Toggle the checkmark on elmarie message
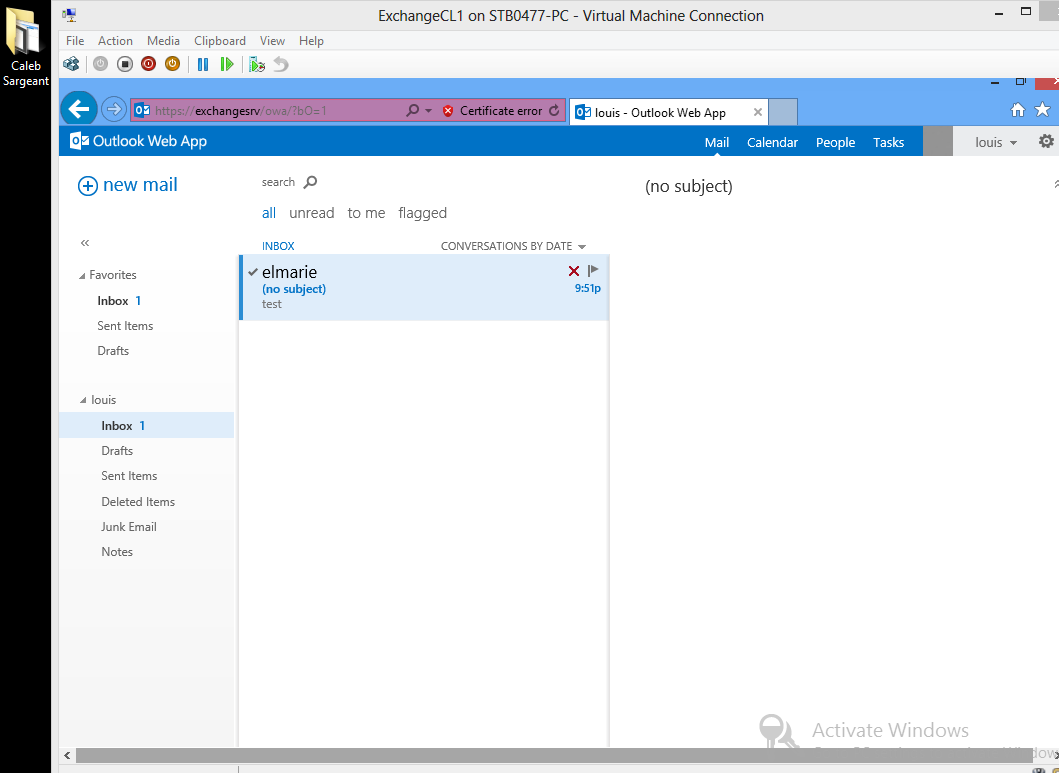This screenshot has height=773, width=1059. click(x=253, y=272)
